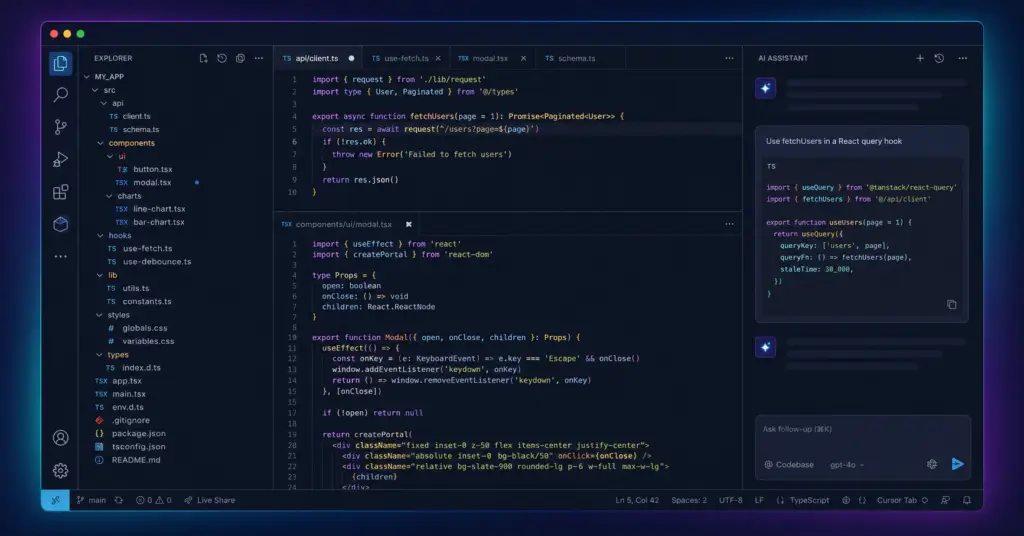Change indentation via Spaces: 2

[x=689, y=500]
